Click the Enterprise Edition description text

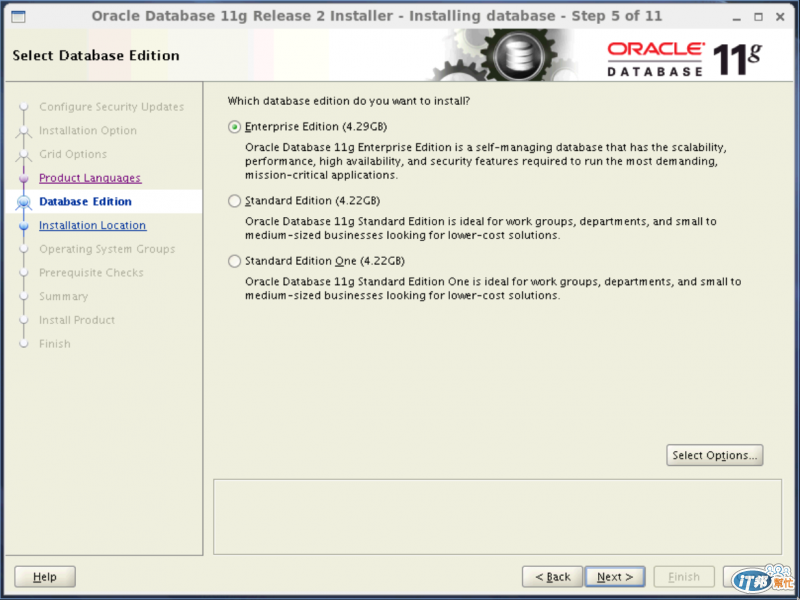486,161
